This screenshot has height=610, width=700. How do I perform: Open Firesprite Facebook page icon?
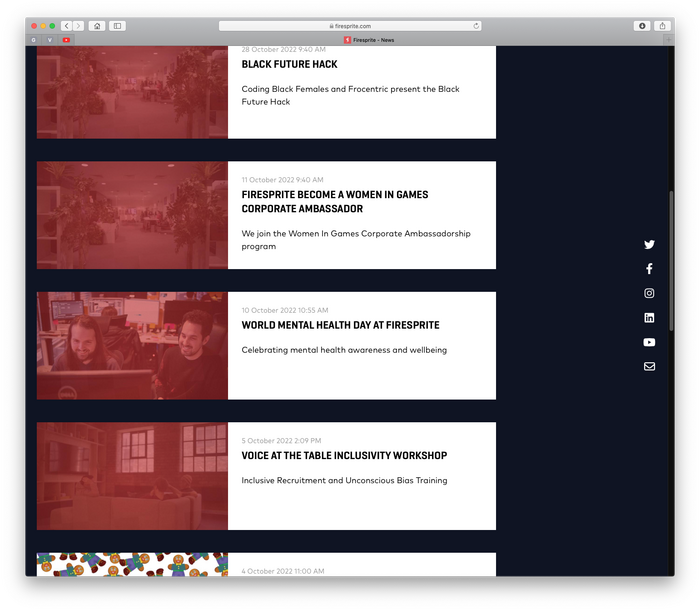tap(649, 268)
